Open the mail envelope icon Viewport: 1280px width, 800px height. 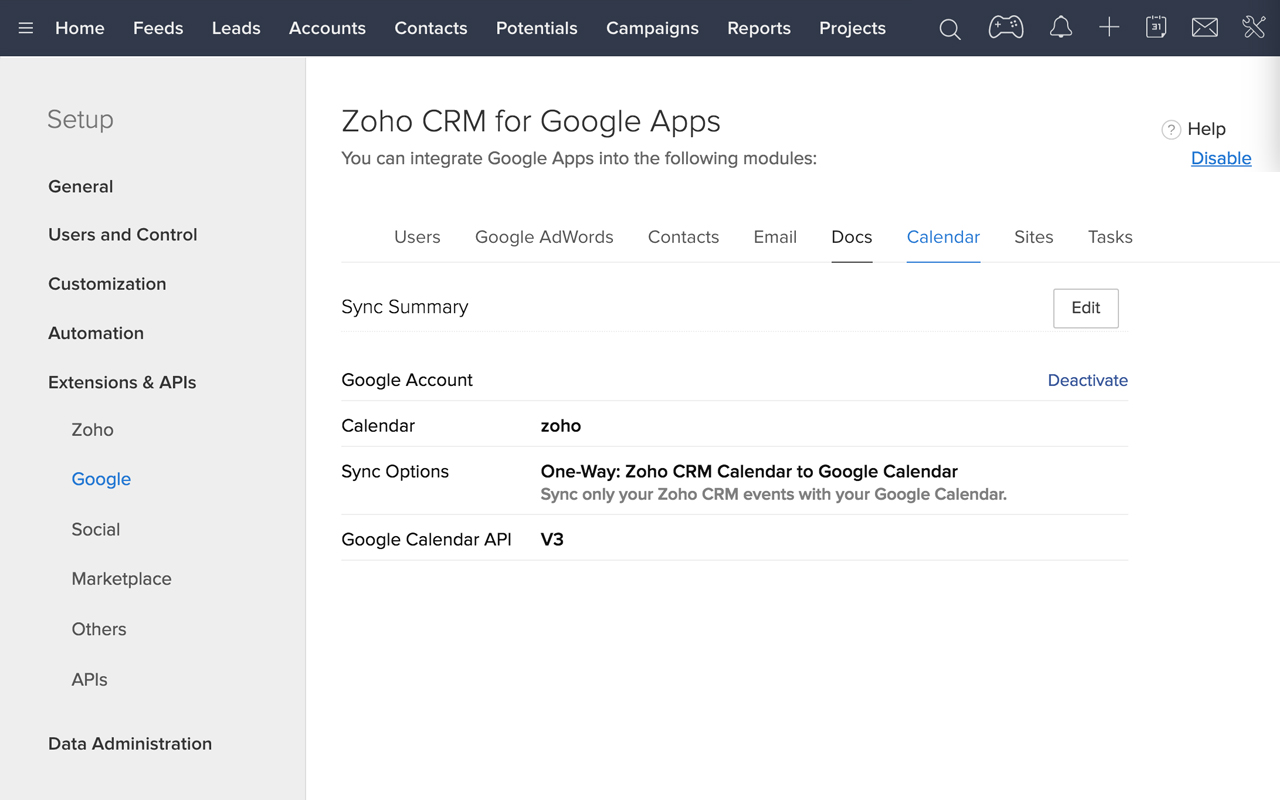[1205, 28]
